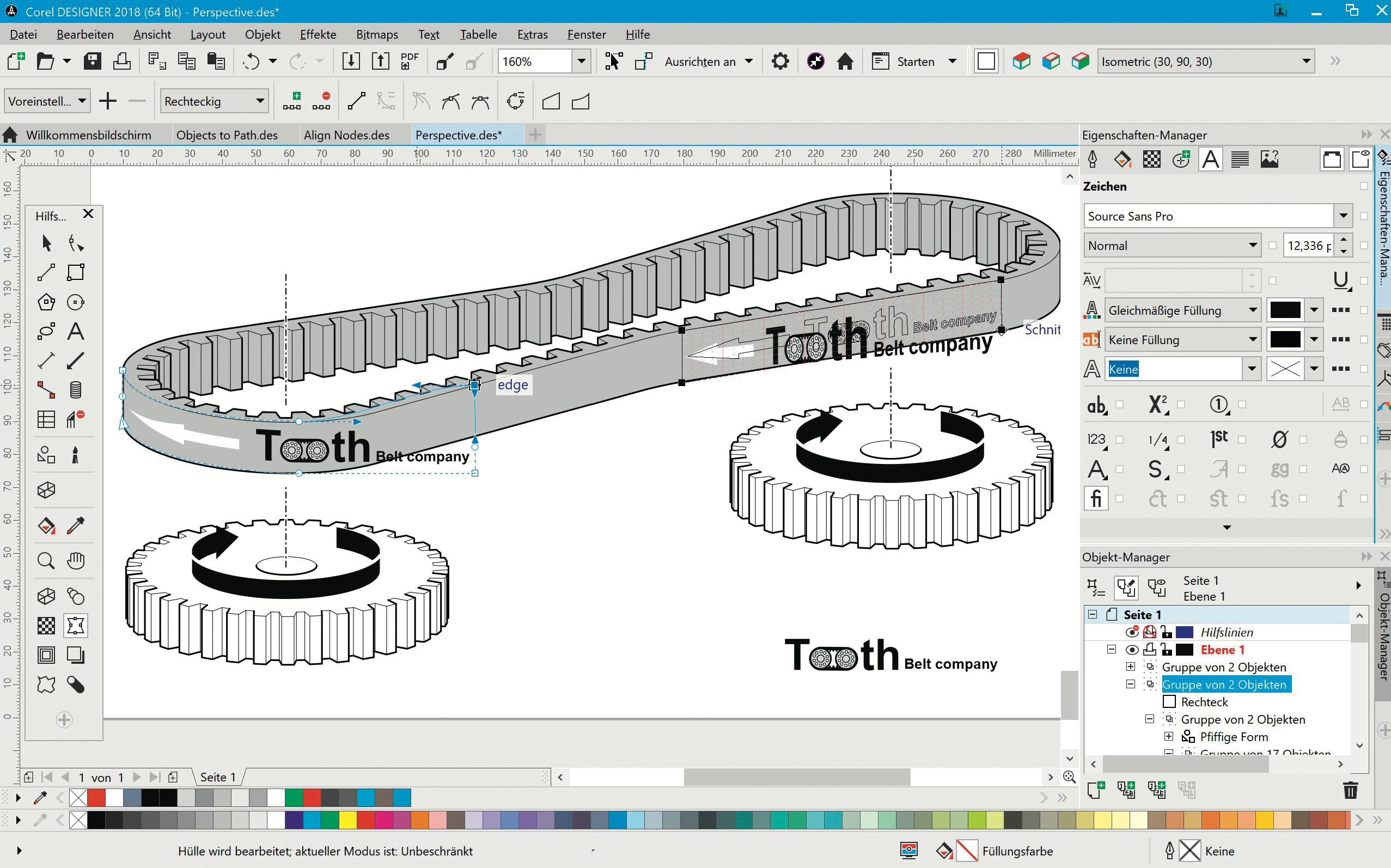Click the font size input field
The width and height of the screenshot is (1391, 868).
tap(1309, 246)
